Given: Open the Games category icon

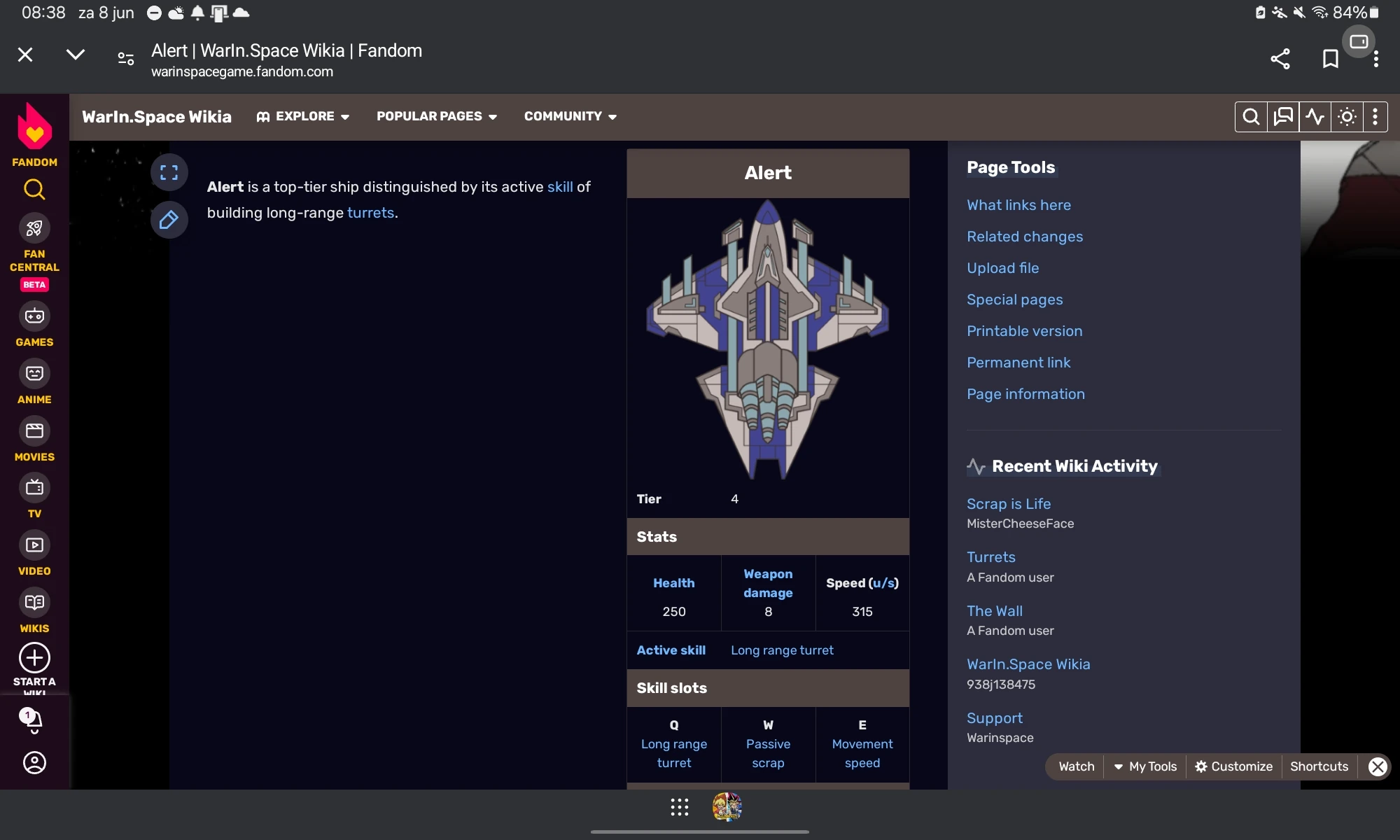Looking at the screenshot, I should (34, 316).
